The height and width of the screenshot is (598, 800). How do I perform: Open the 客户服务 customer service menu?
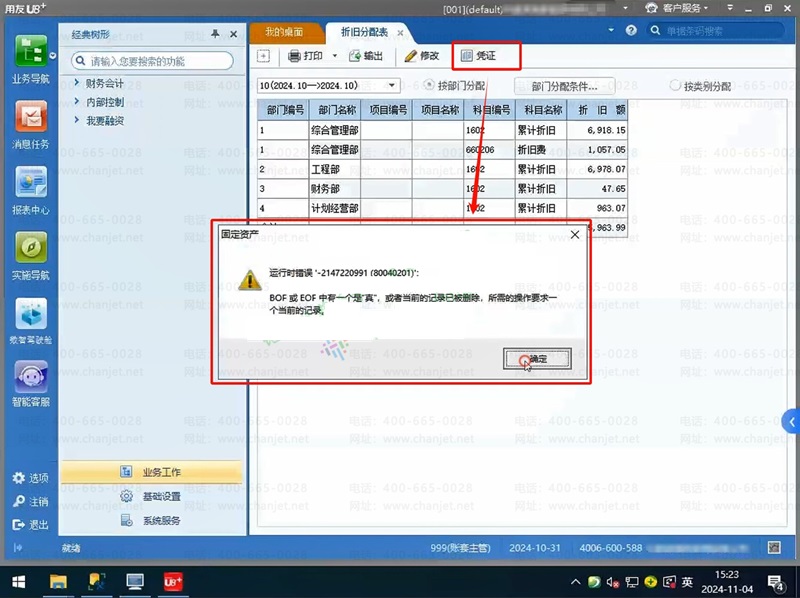tap(677, 8)
